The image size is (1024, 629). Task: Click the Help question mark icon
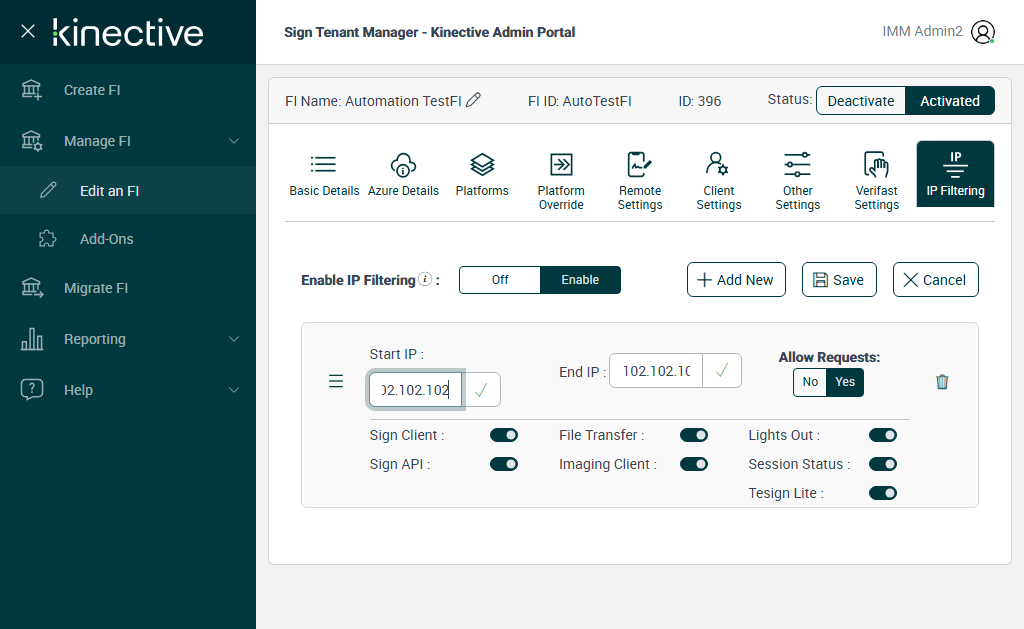click(x=31, y=389)
